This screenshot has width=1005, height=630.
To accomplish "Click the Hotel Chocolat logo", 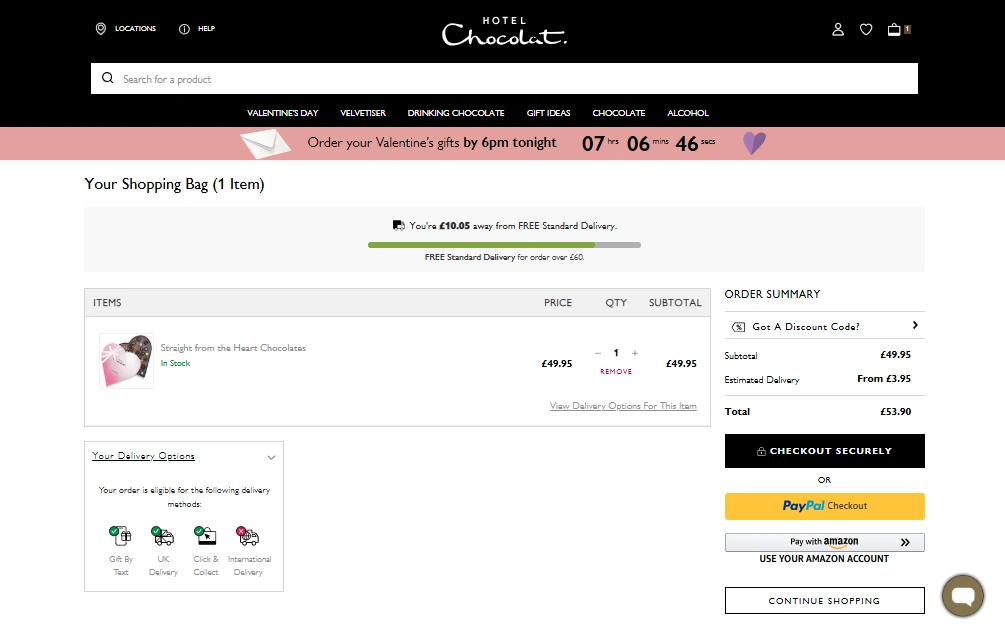I will point(504,32).
